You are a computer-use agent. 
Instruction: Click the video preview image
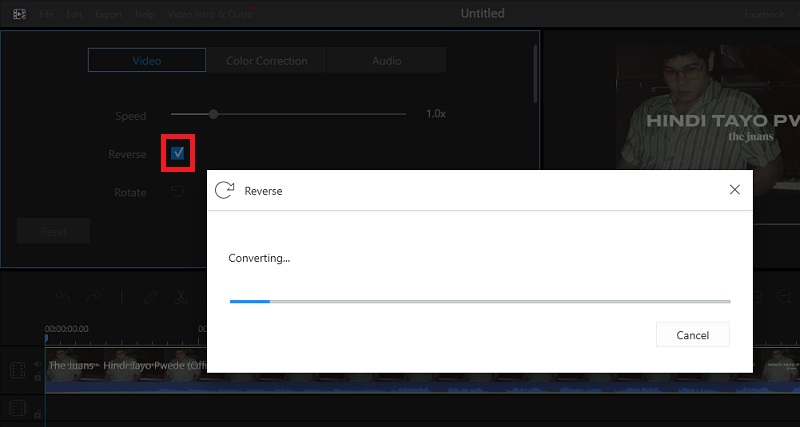[x=708, y=121]
